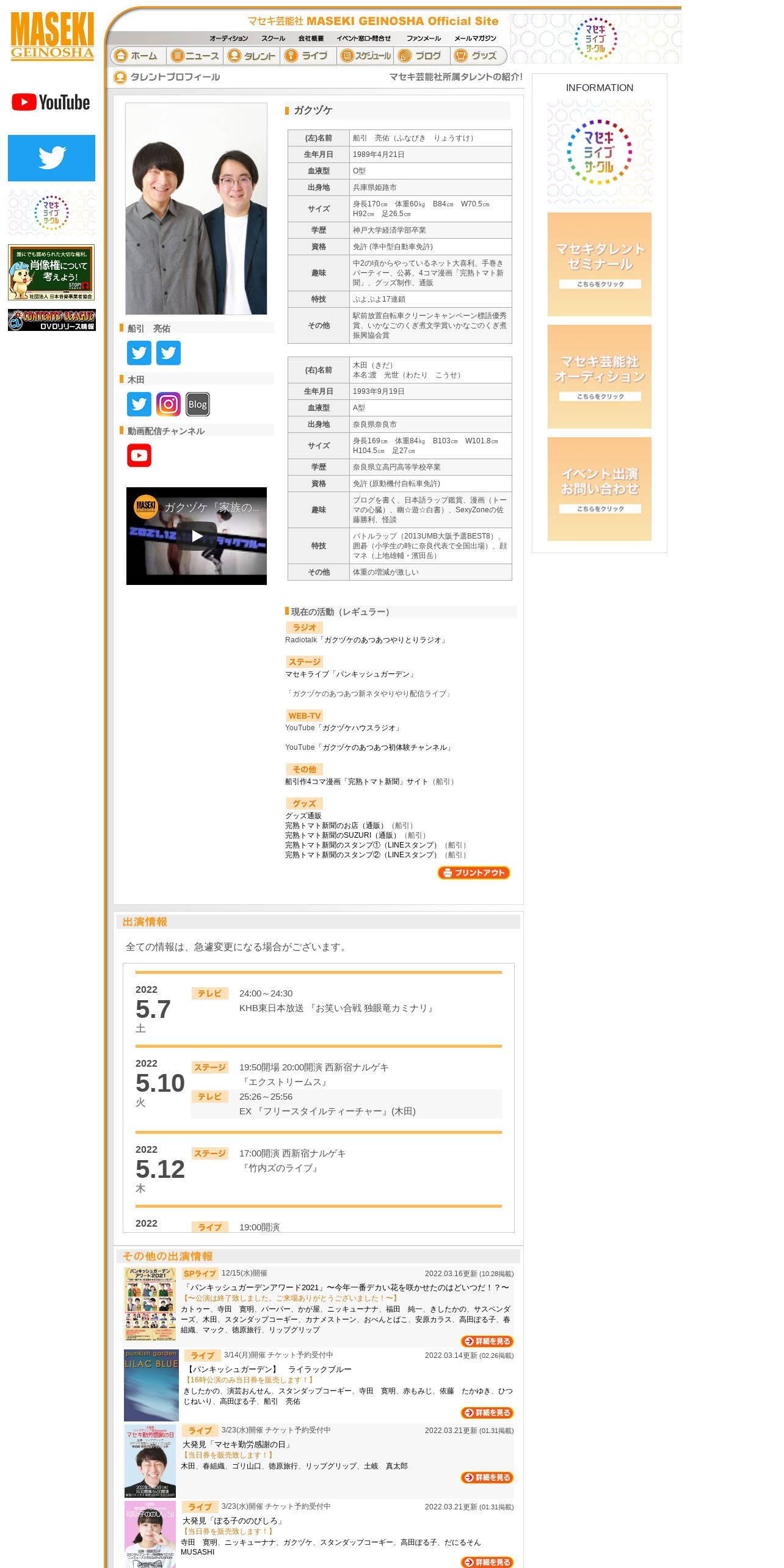The image size is (784, 1568).
Task: Click the エクストリームス stage entry text
Action: point(285,1082)
